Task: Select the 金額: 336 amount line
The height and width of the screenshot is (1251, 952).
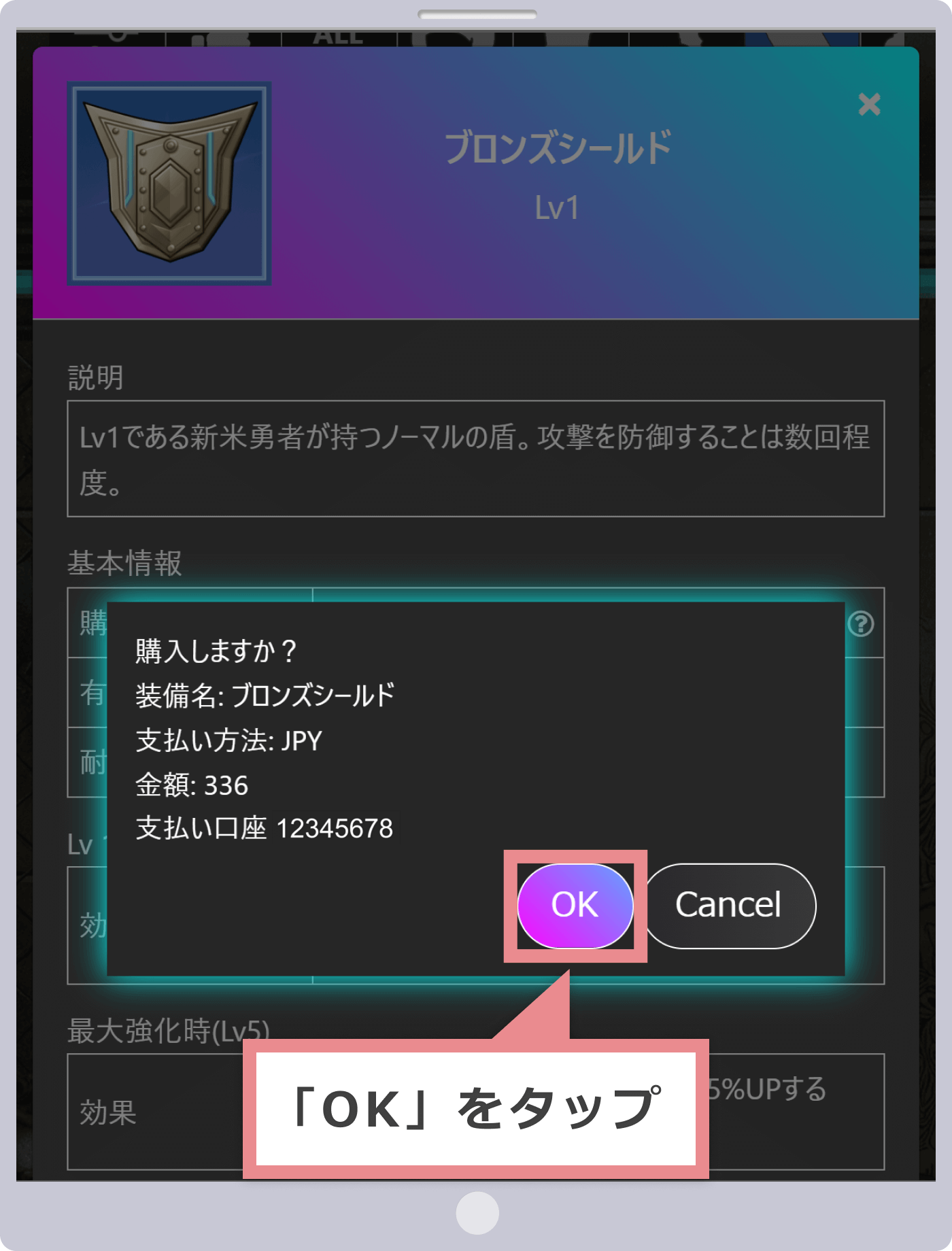Action: [x=192, y=785]
